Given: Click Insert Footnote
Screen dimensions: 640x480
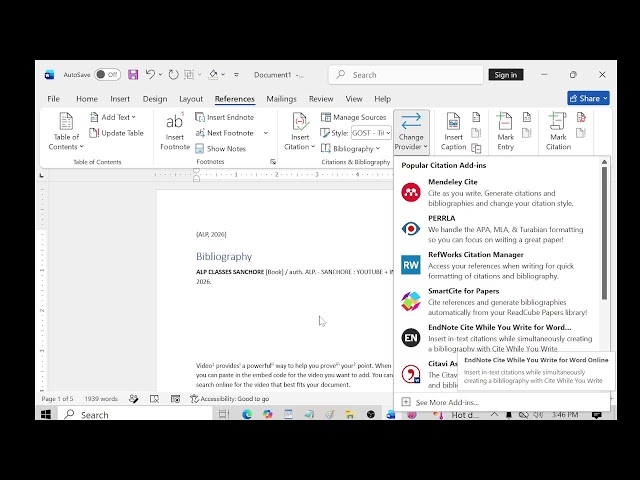Looking at the screenshot, I should pyautogui.click(x=175, y=131).
